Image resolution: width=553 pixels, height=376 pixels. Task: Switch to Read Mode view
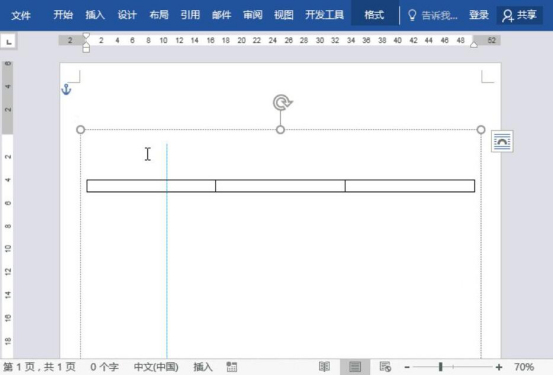point(324,367)
